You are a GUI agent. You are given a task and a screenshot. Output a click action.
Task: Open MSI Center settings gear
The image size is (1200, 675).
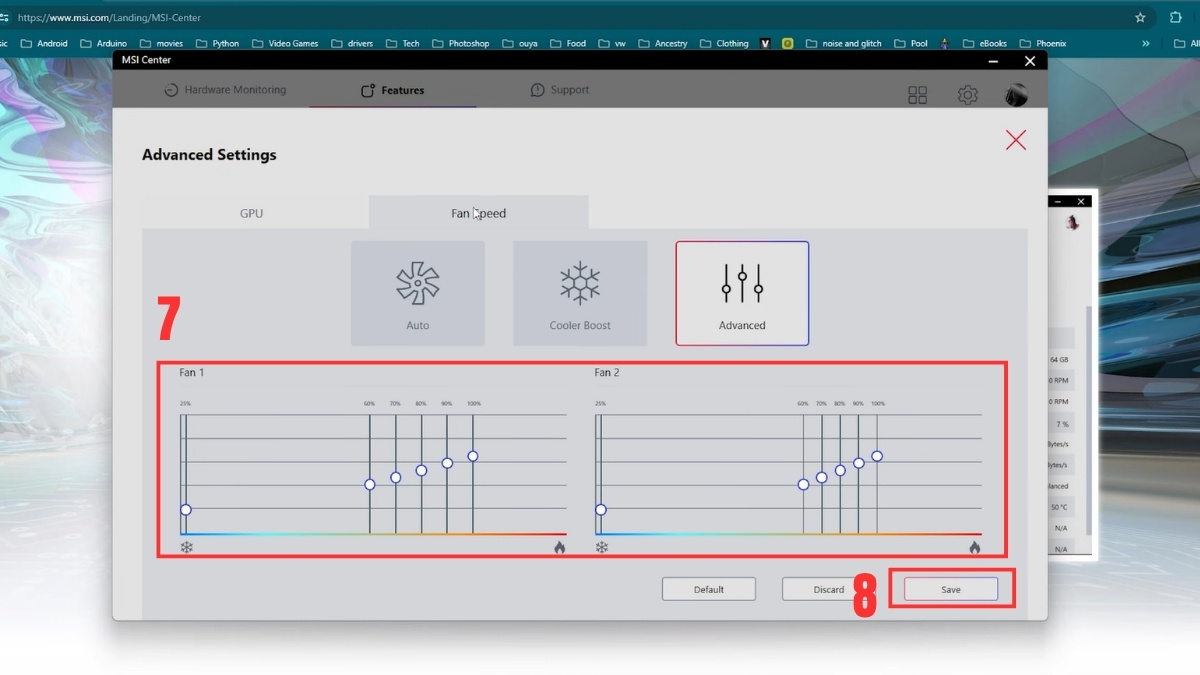coord(967,95)
